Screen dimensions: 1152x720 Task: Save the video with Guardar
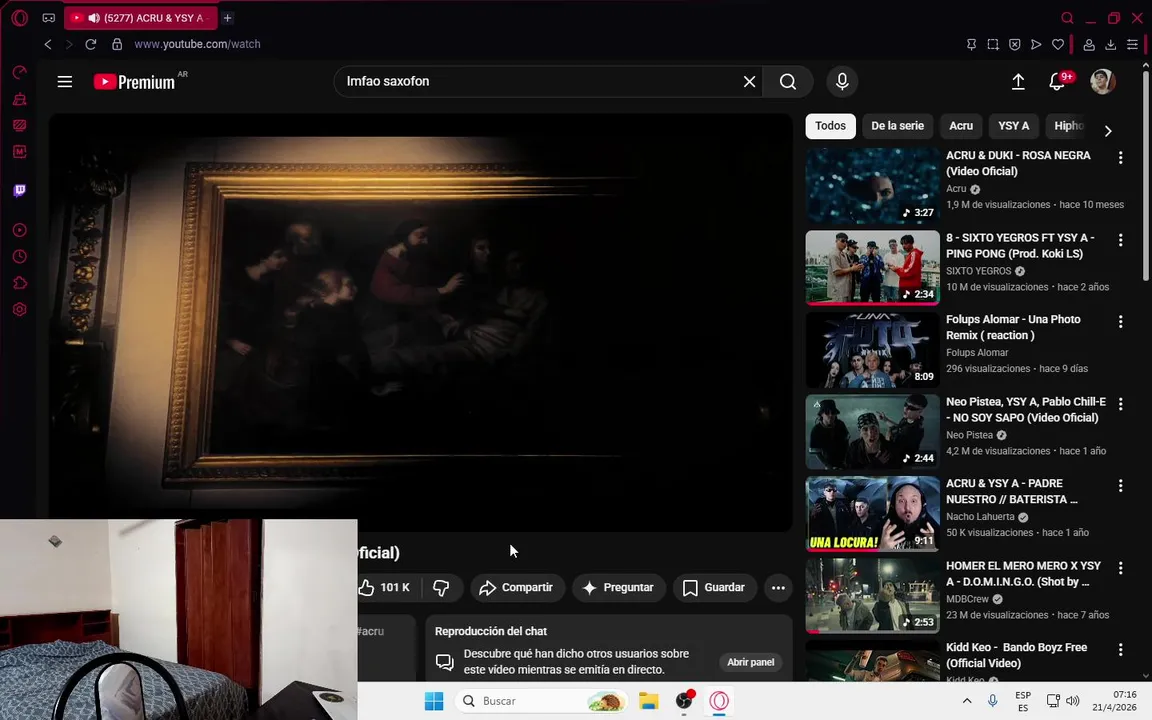coord(714,587)
